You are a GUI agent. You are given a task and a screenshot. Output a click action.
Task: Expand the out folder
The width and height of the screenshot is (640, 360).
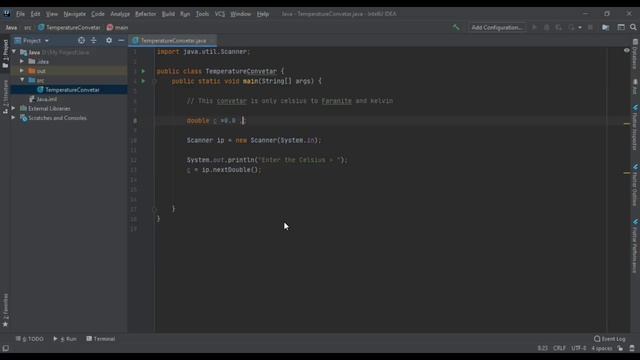[x=22, y=71]
